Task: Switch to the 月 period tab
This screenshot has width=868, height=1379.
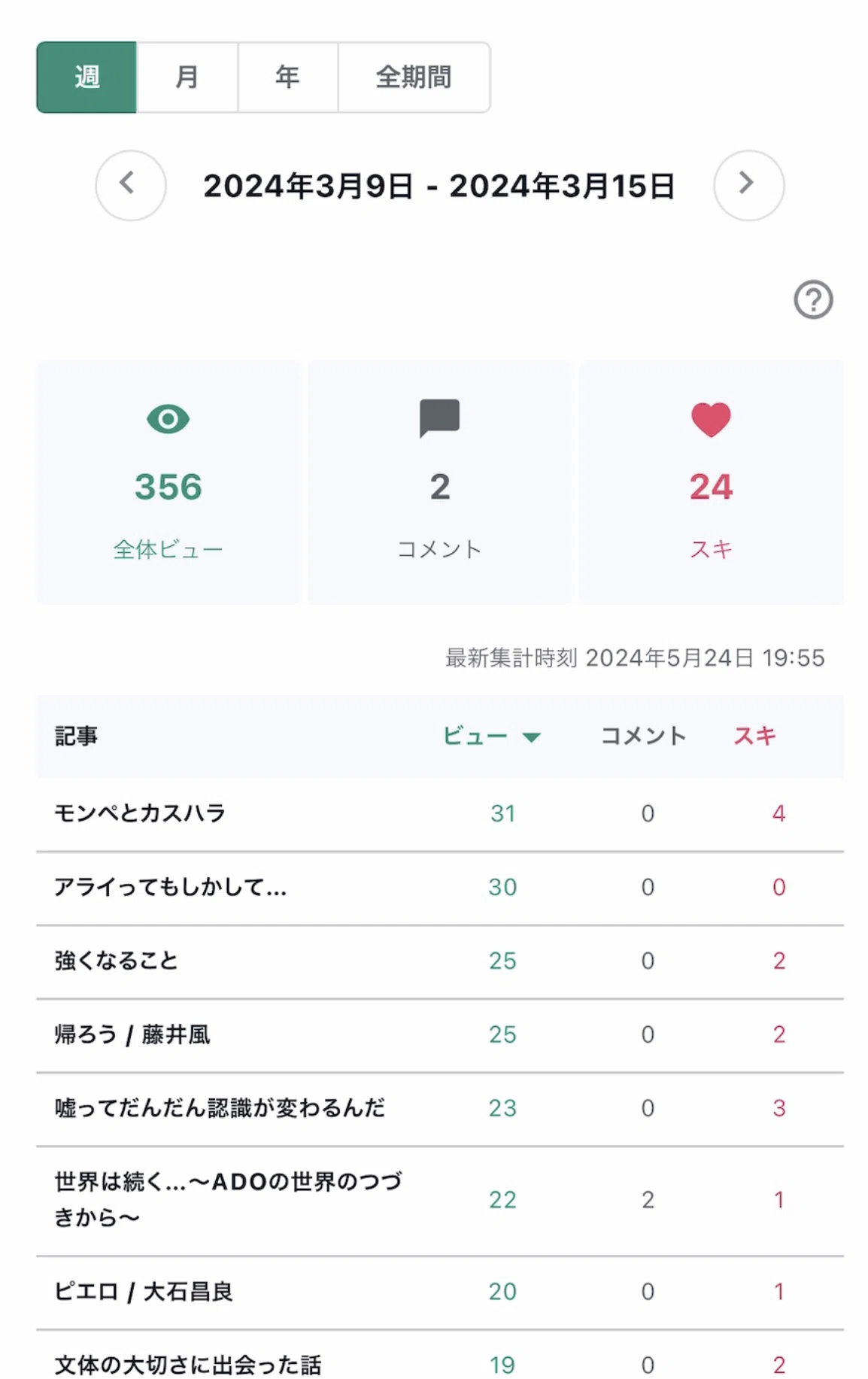Action: click(x=187, y=77)
